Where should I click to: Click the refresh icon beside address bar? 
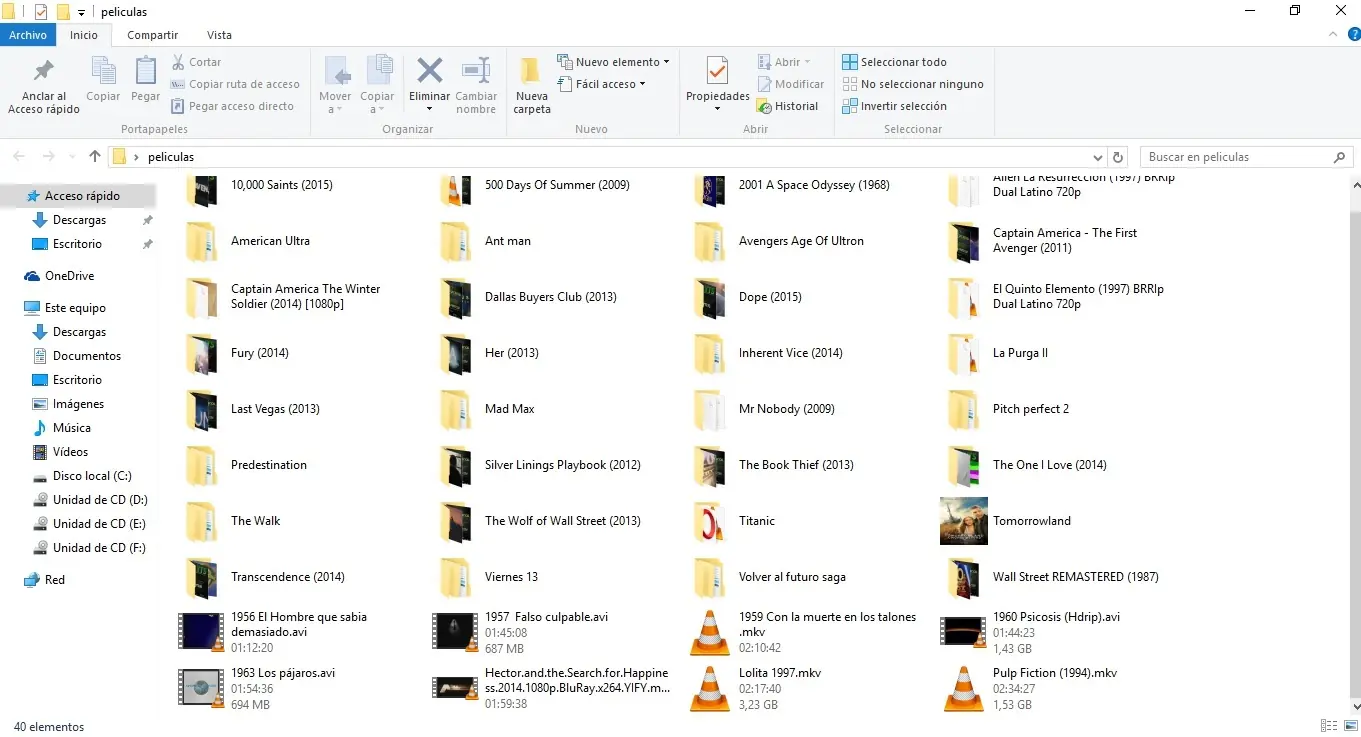click(1119, 157)
